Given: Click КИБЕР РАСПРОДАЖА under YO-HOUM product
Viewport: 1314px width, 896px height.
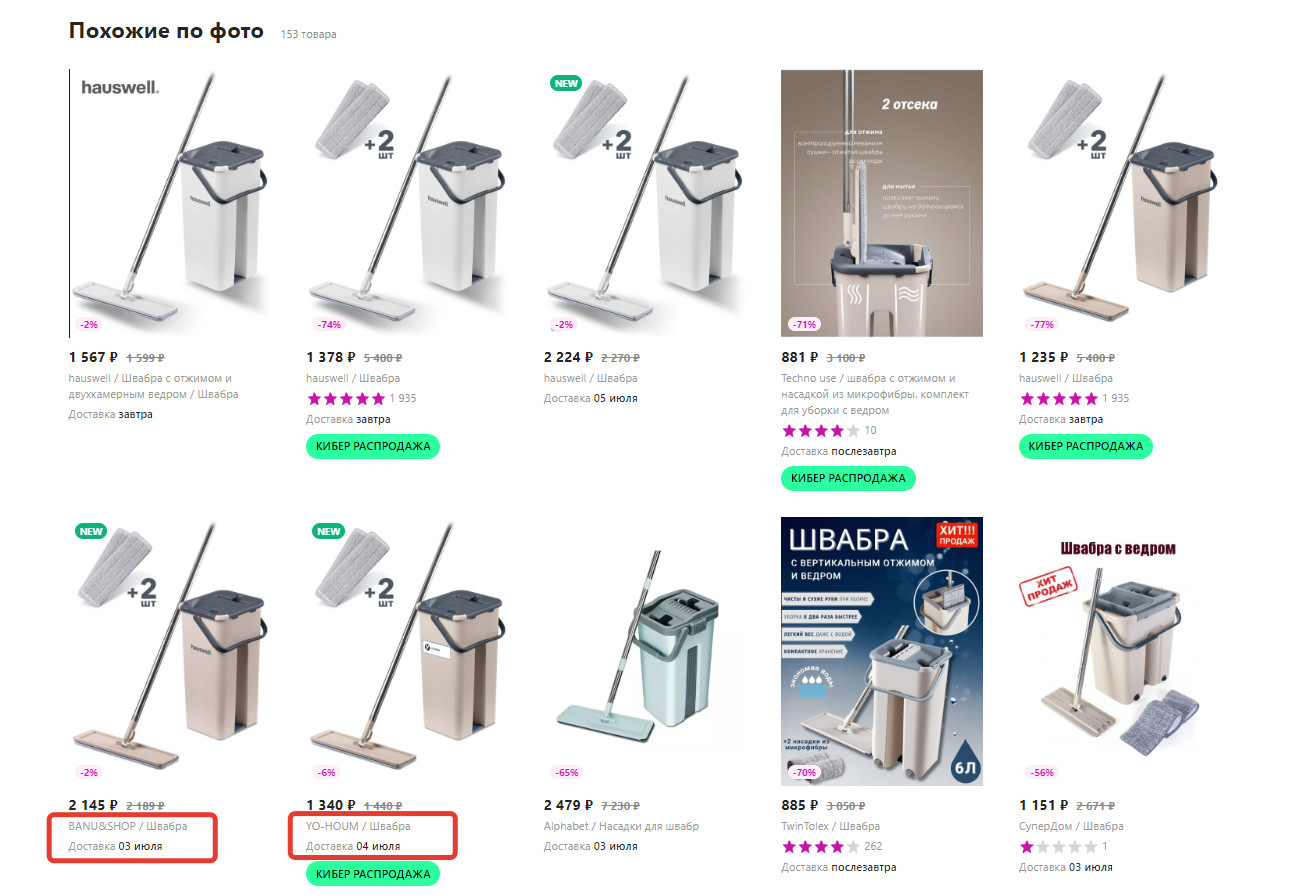Looking at the screenshot, I should pyautogui.click(x=373, y=874).
